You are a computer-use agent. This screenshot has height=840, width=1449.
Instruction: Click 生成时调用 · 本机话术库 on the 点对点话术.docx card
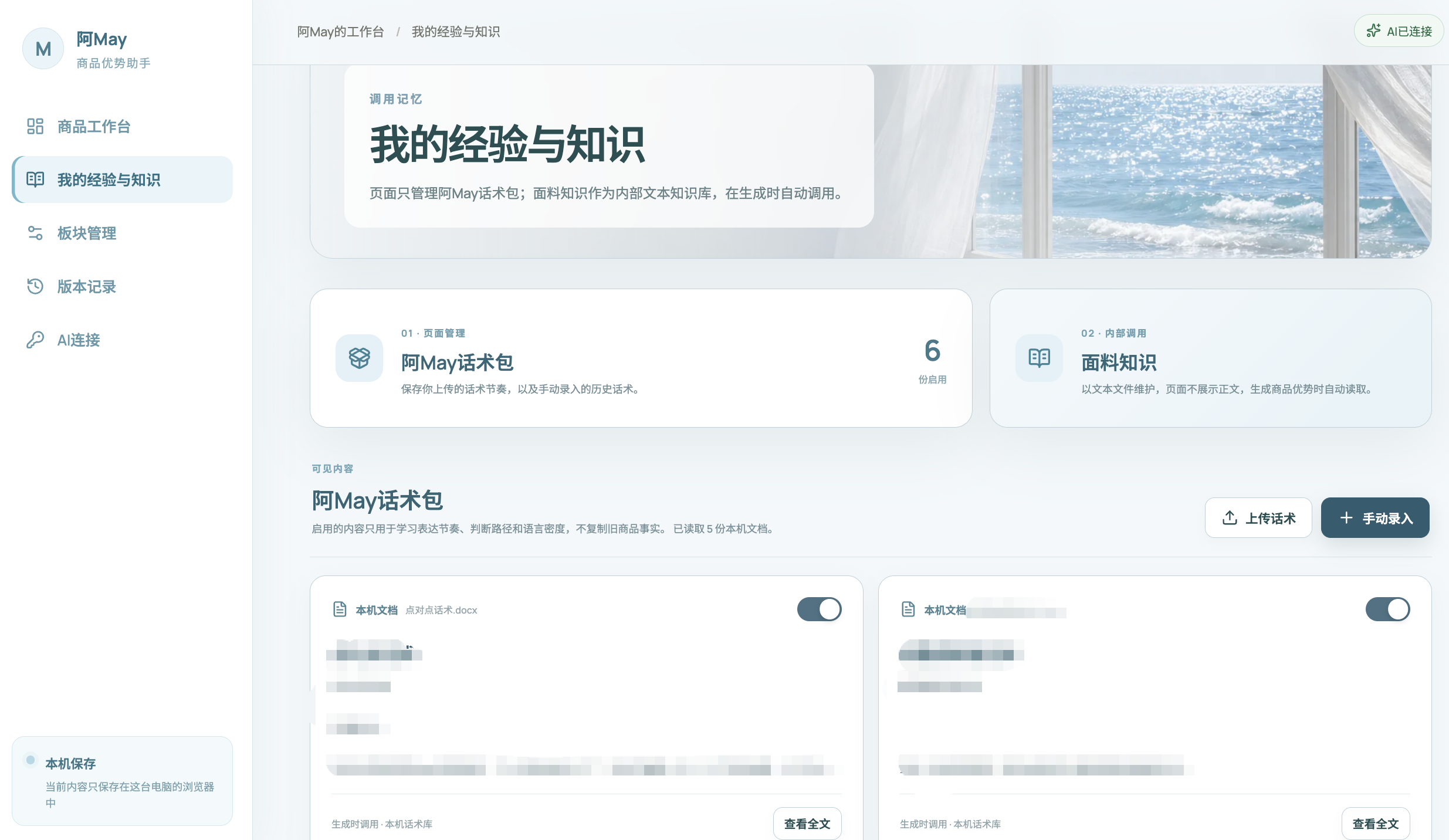382,824
